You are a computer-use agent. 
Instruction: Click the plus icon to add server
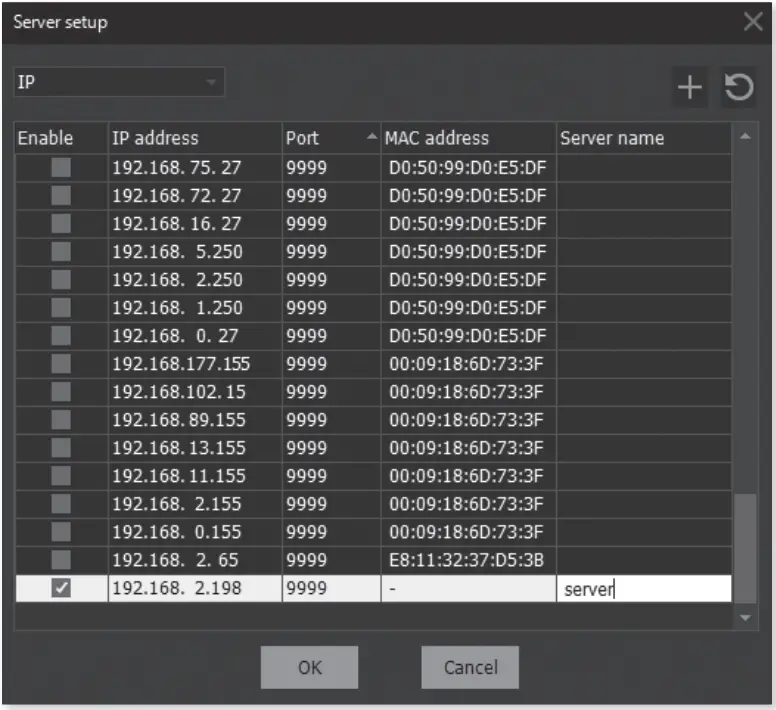(x=689, y=88)
